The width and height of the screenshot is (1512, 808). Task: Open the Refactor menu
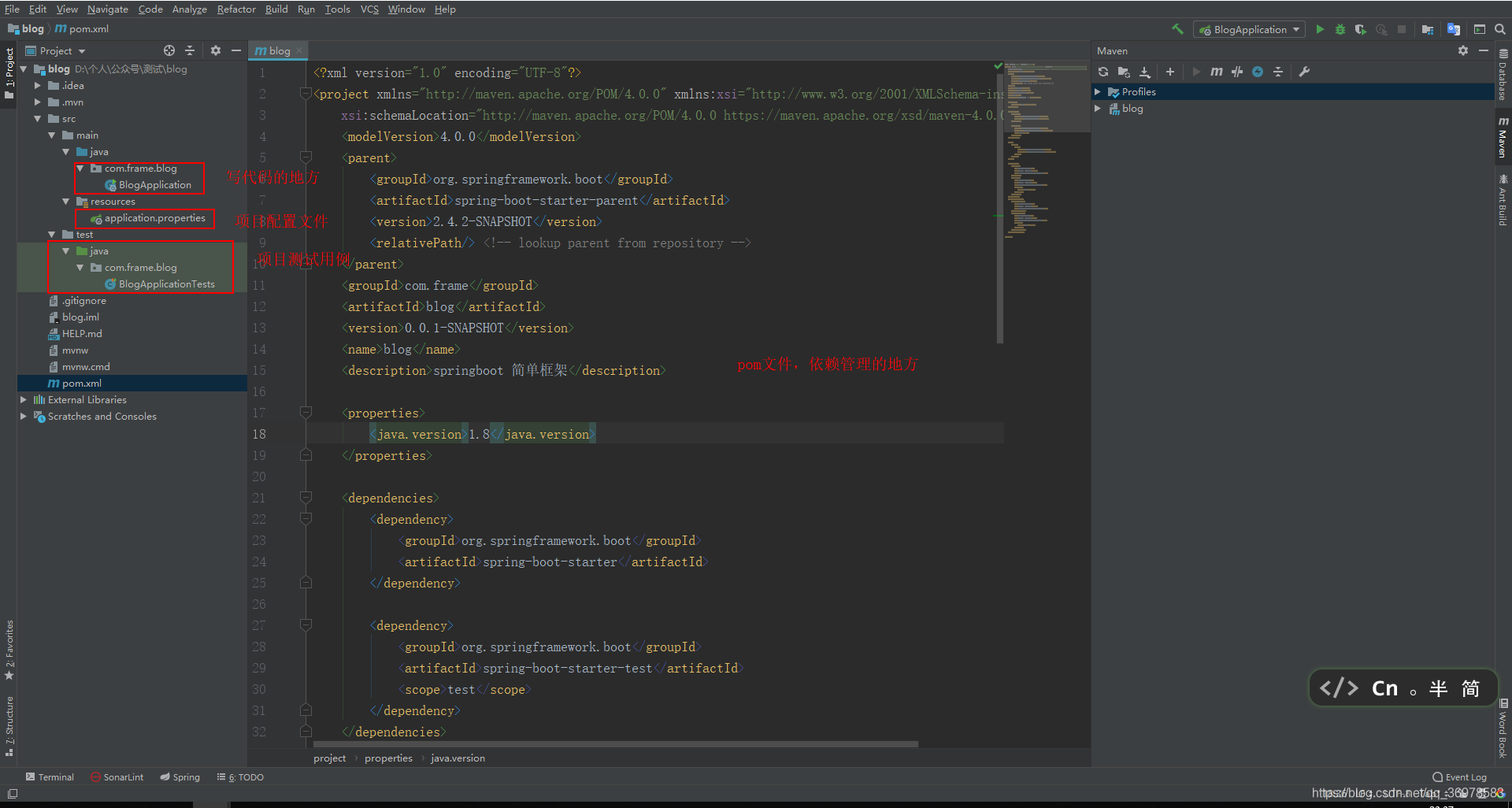[236, 9]
